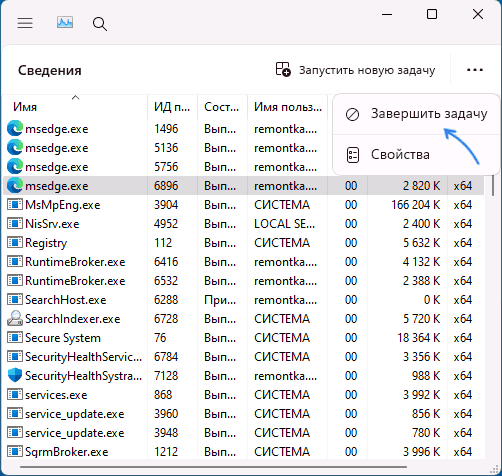502x476 pixels.
Task: Select the Secure System process name
Action: pos(63,338)
